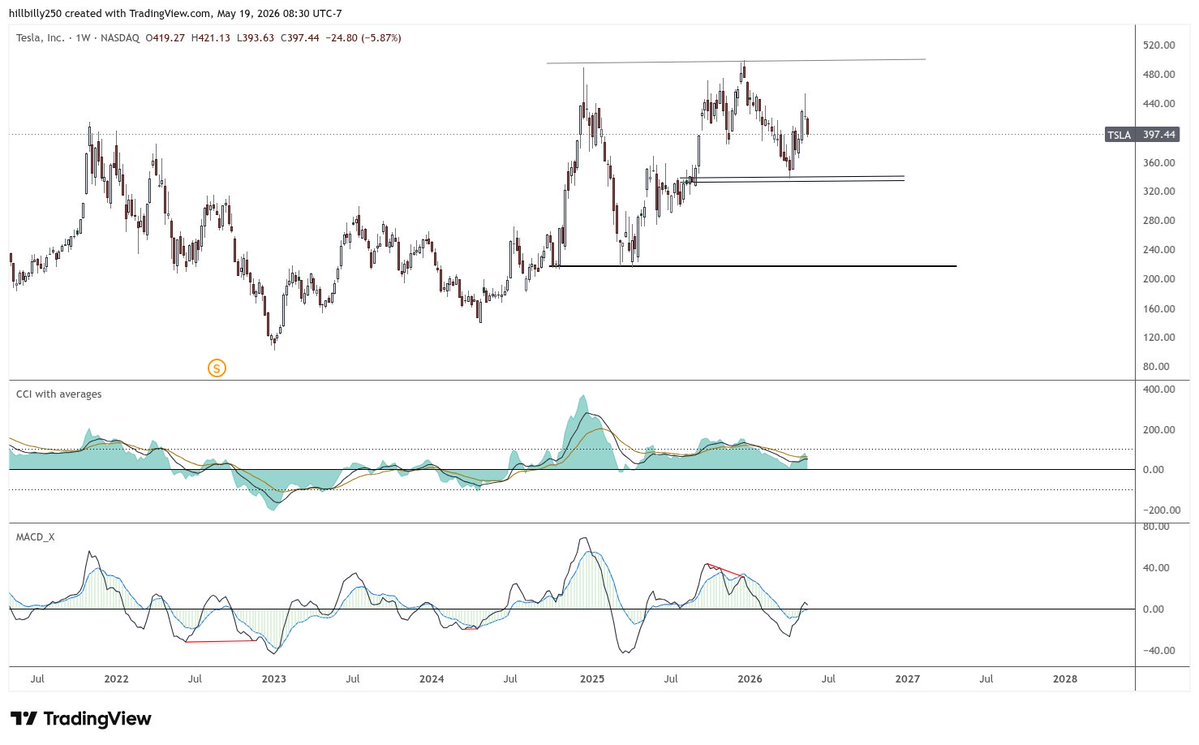Image resolution: width=1199 pixels, height=745 pixels.
Task: Click the 2026 label on time axis
Action: [749, 679]
